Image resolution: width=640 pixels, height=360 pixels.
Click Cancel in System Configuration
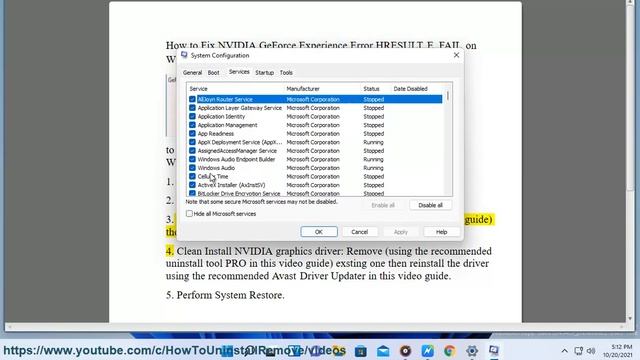(360, 232)
